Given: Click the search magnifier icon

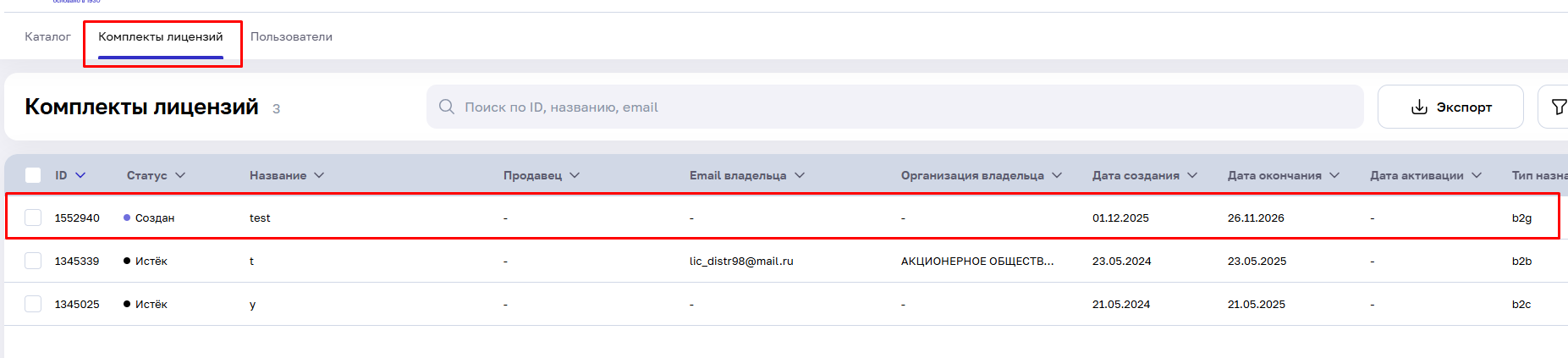Looking at the screenshot, I should (x=447, y=107).
